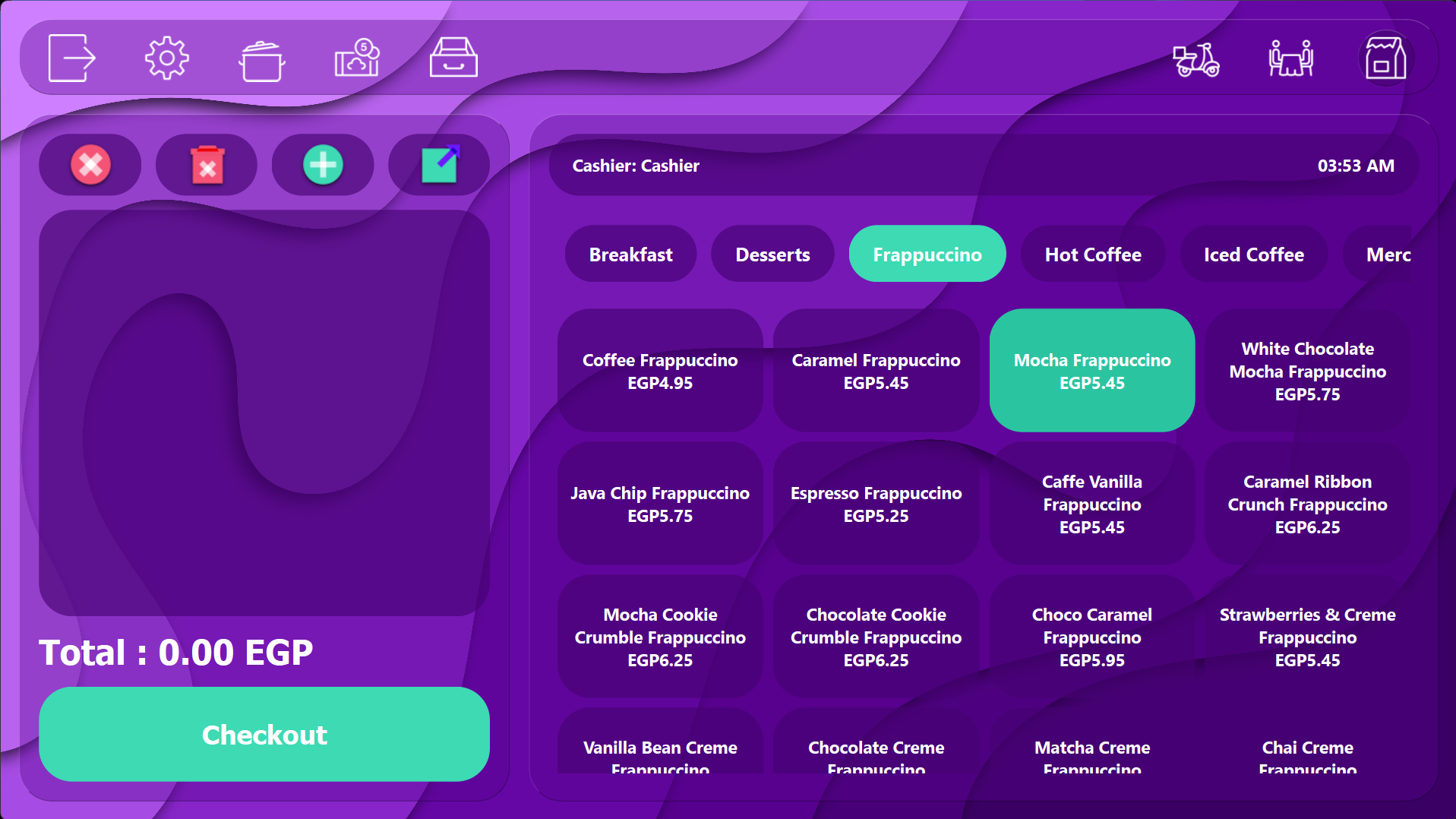This screenshot has height=819, width=1456.
Task: Switch to Breakfast category
Action: (x=630, y=255)
